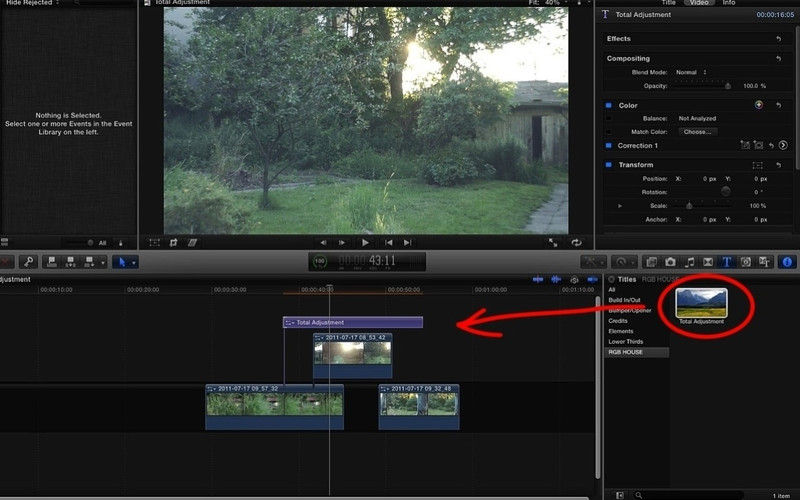Viewport: 800px width, 500px height.
Task: Open the edit mode dropdown next to append
Action: [103, 262]
